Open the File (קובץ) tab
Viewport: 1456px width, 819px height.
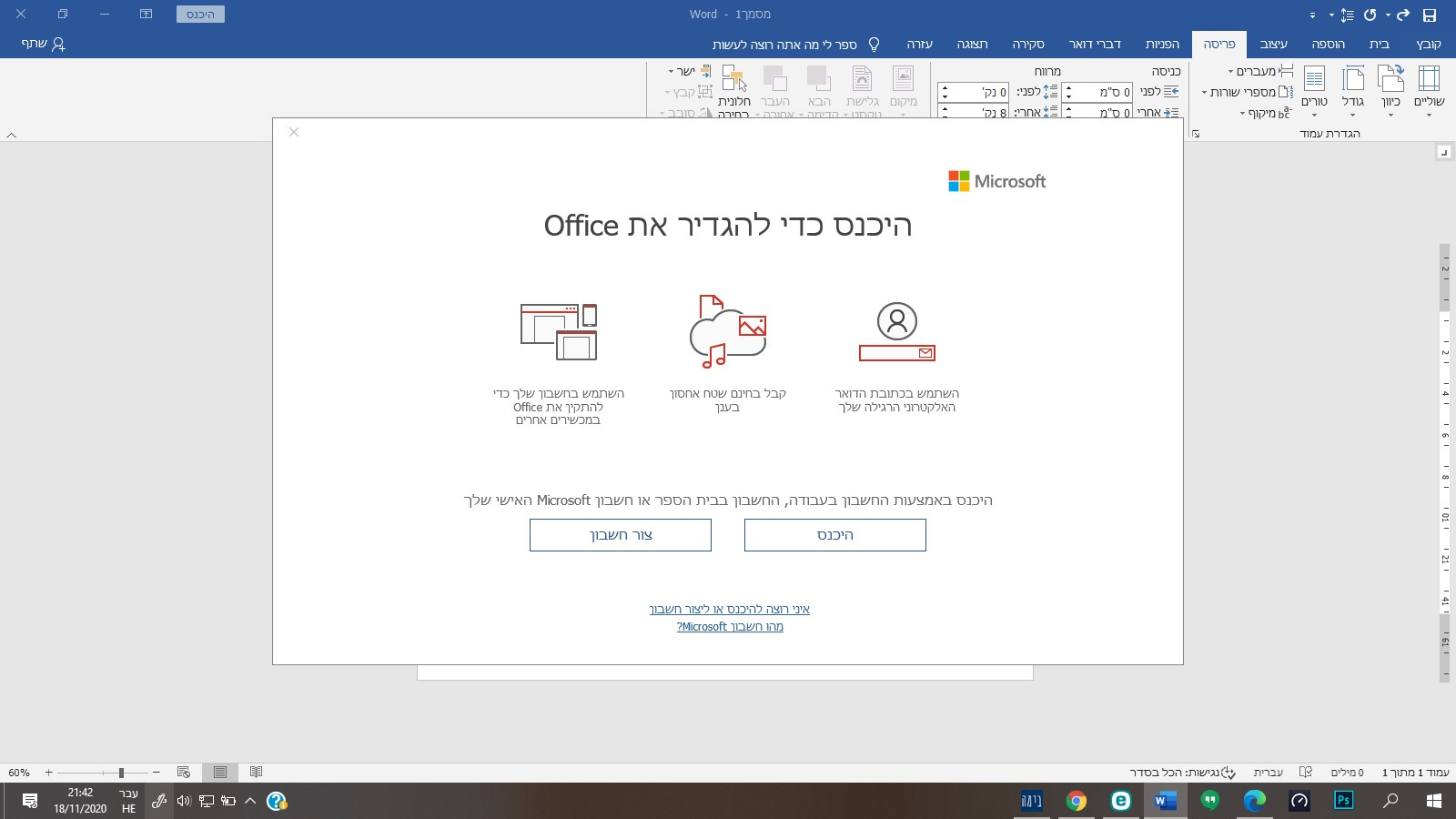tap(1429, 44)
